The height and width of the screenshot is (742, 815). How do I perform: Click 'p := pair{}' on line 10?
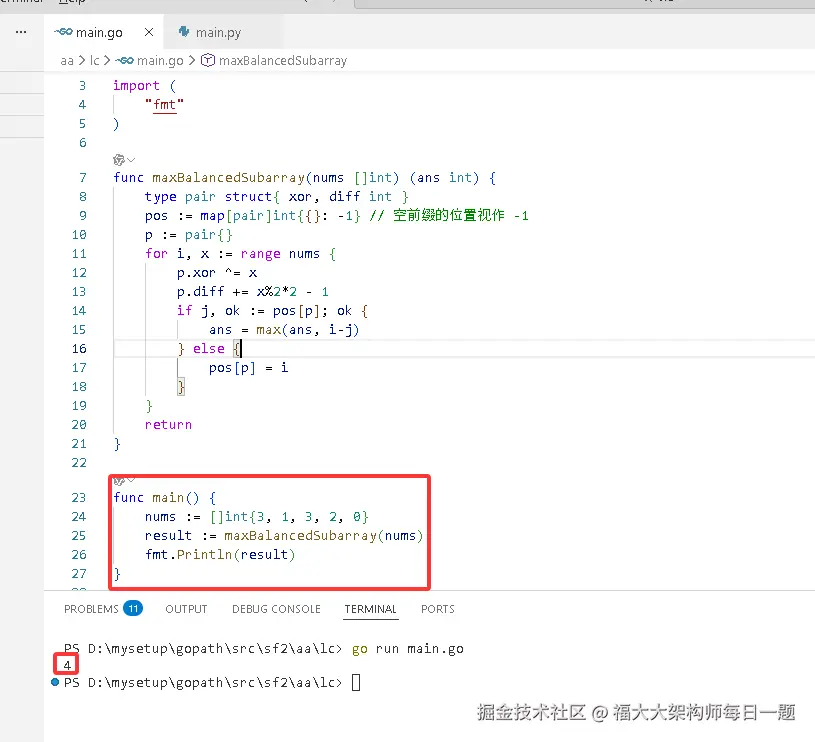pos(189,235)
